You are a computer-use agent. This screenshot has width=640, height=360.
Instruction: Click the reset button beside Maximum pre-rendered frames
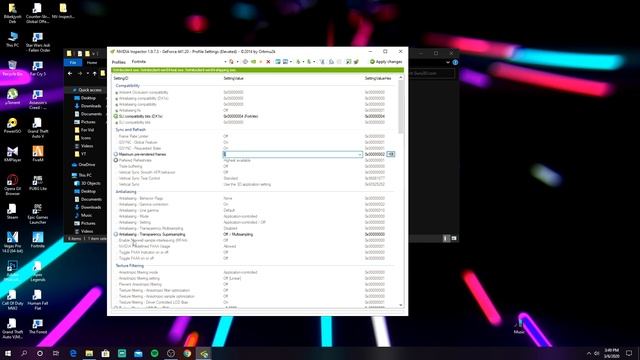(x=391, y=154)
